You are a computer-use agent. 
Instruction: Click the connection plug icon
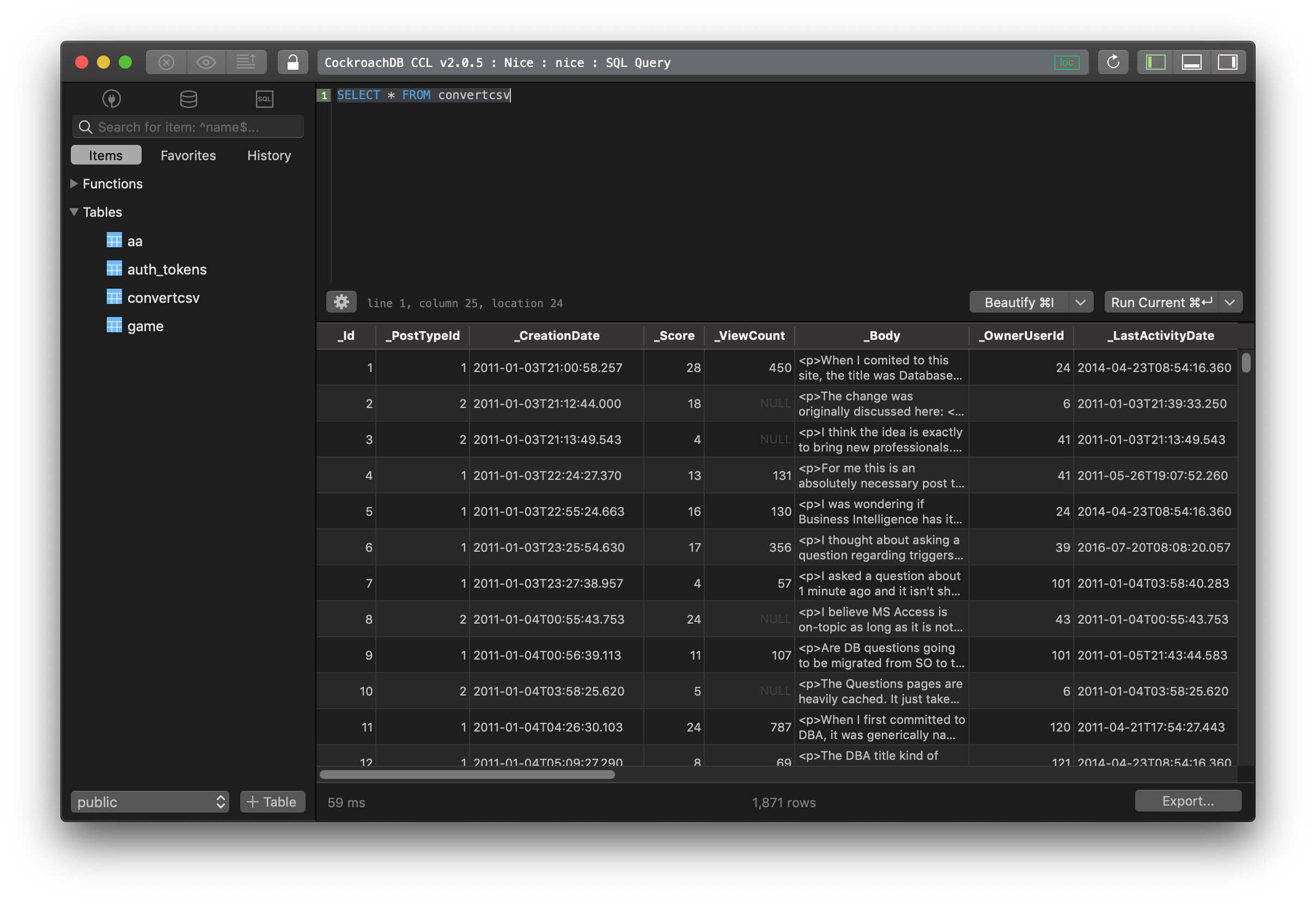pos(112,99)
